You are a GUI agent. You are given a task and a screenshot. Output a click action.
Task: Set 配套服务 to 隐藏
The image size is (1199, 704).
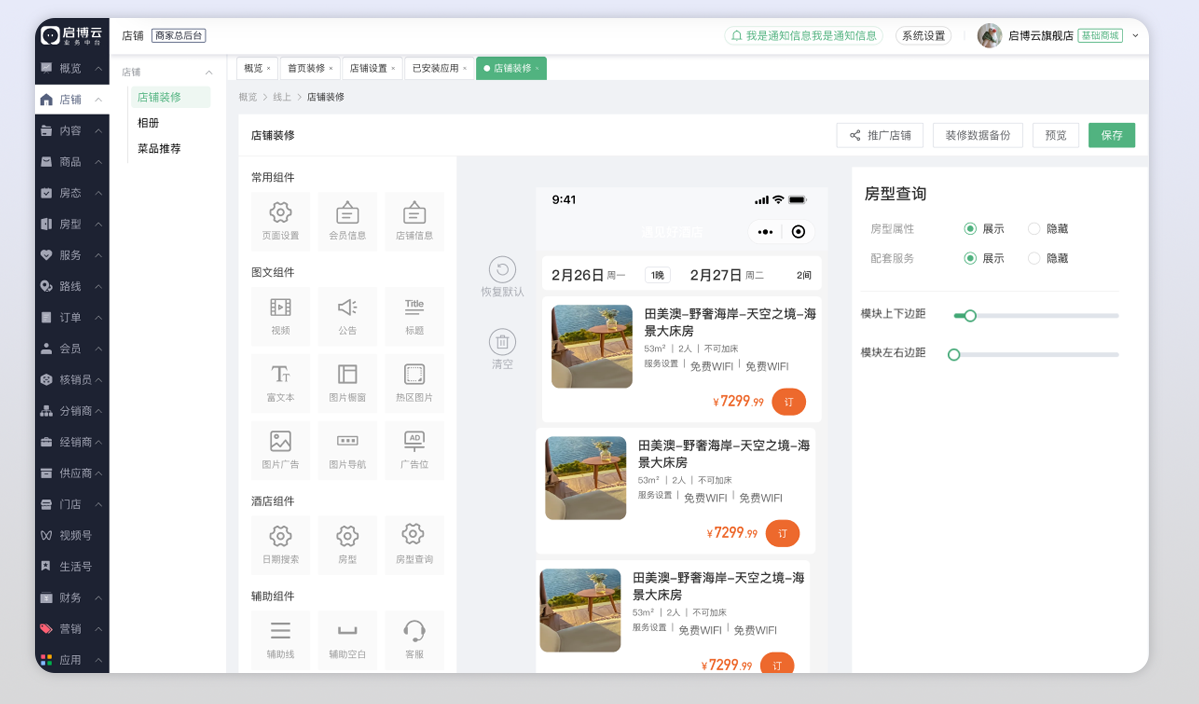[x=1034, y=258]
